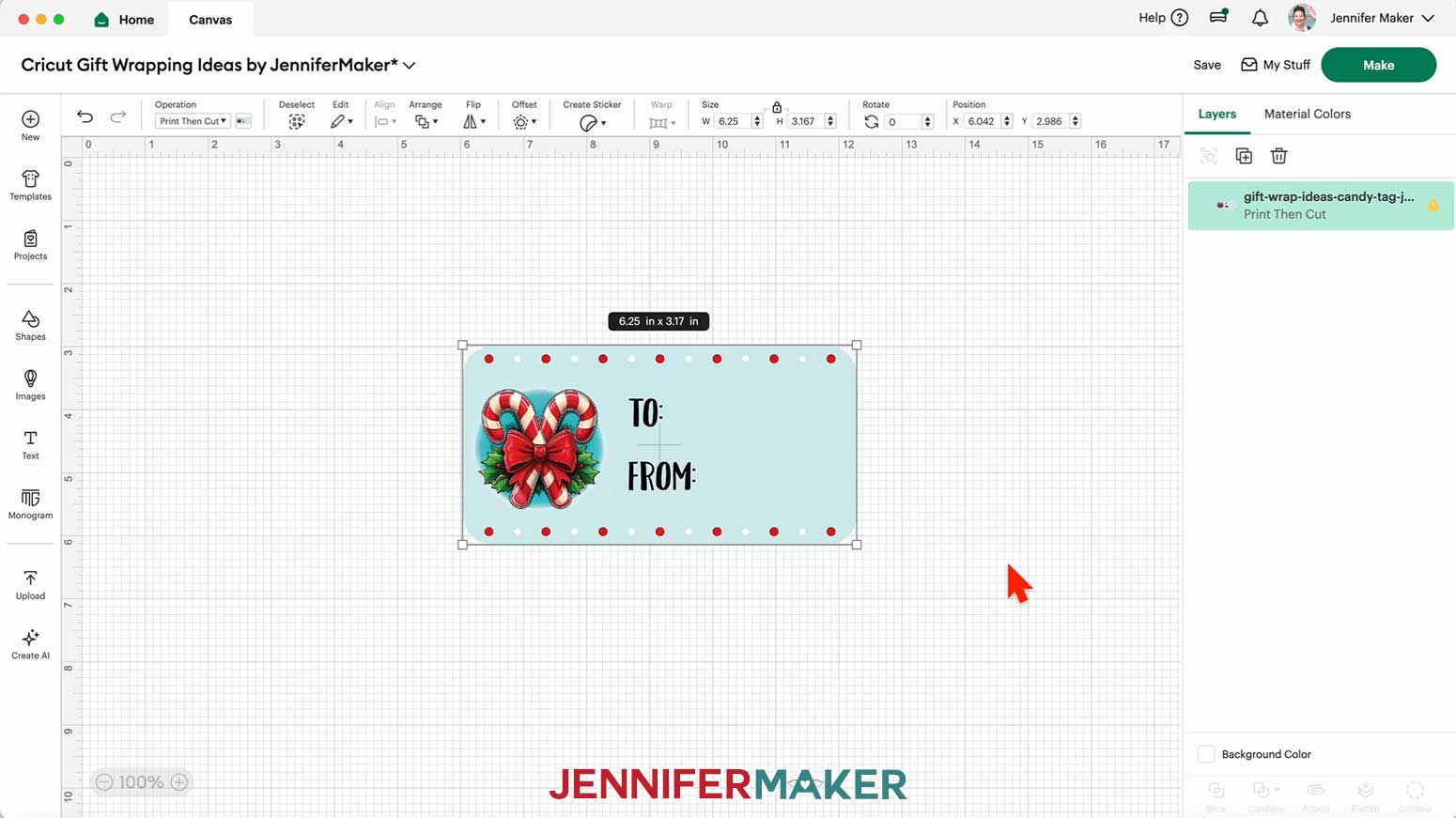Click the zoom in plus icon
Viewport: 1456px width, 818px height.
[x=179, y=782]
